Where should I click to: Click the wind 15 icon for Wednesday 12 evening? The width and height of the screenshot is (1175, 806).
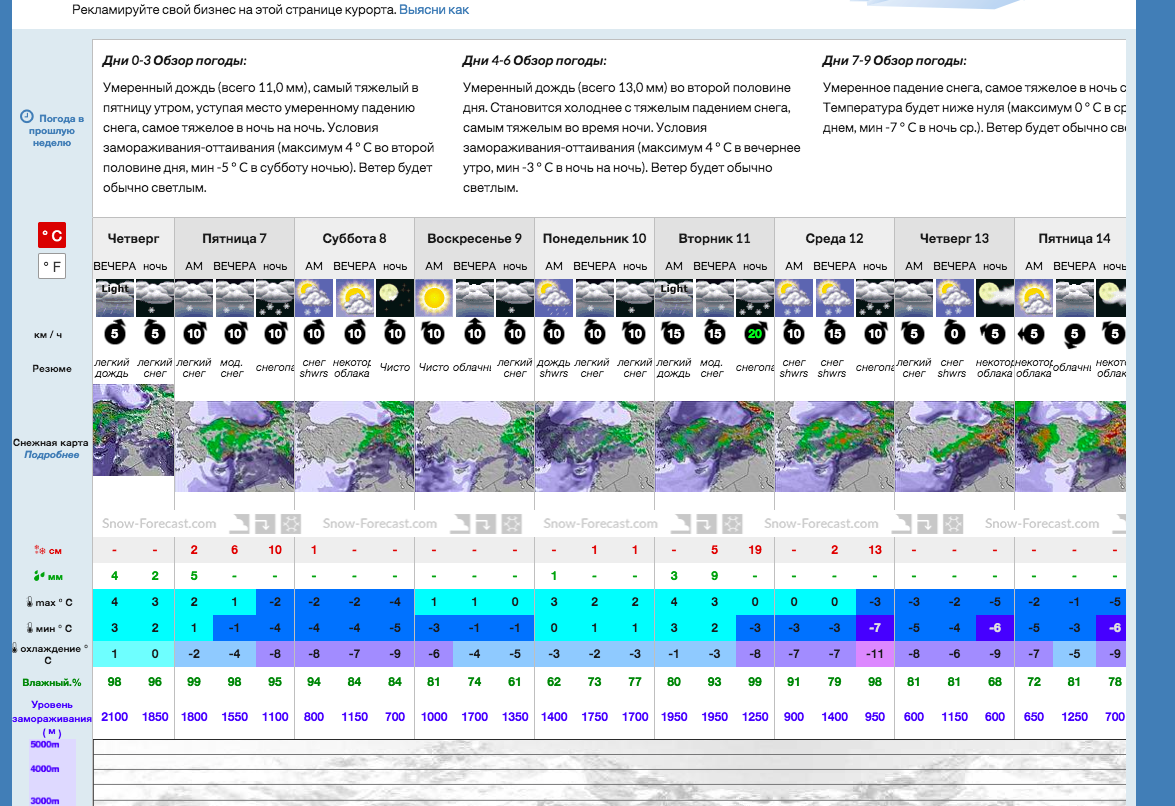[x=834, y=333]
